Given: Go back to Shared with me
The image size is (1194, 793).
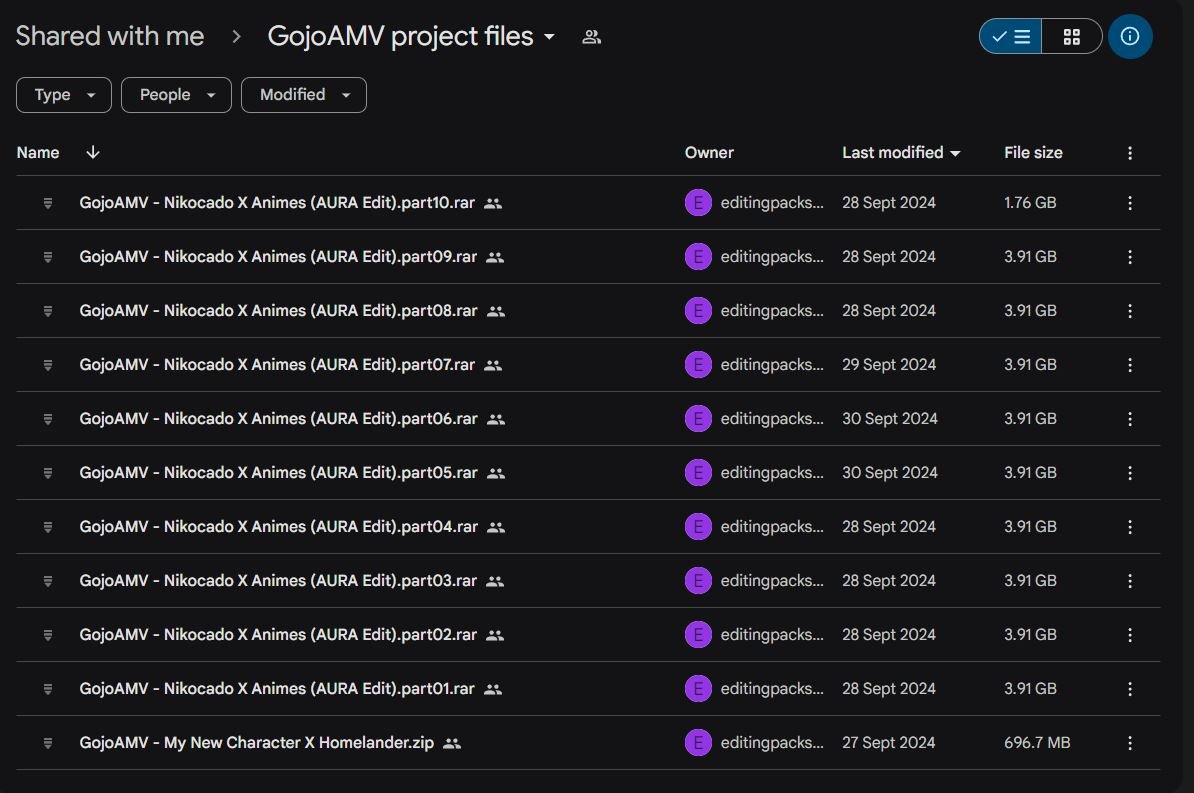Looking at the screenshot, I should click(110, 37).
